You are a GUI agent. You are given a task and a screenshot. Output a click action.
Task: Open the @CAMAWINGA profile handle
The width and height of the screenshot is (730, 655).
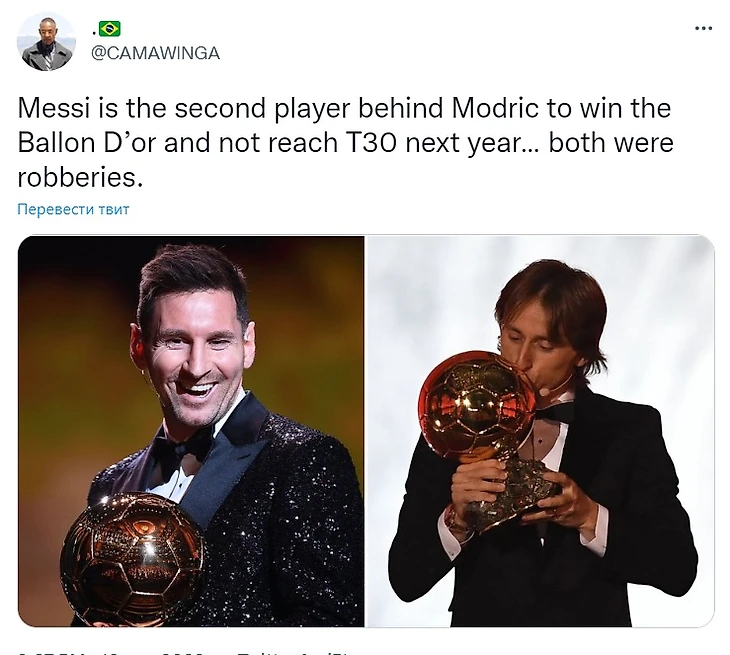[155, 53]
